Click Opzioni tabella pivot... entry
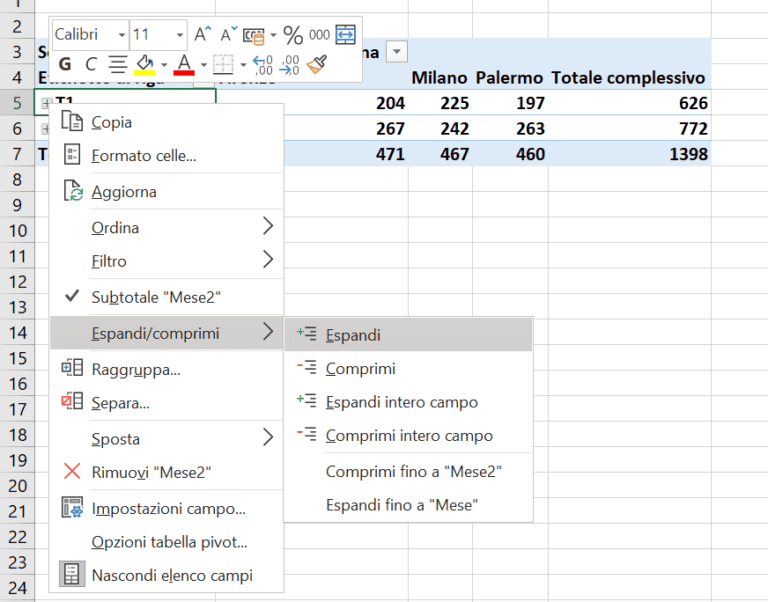Image resolution: width=768 pixels, height=602 pixels. click(x=169, y=542)
